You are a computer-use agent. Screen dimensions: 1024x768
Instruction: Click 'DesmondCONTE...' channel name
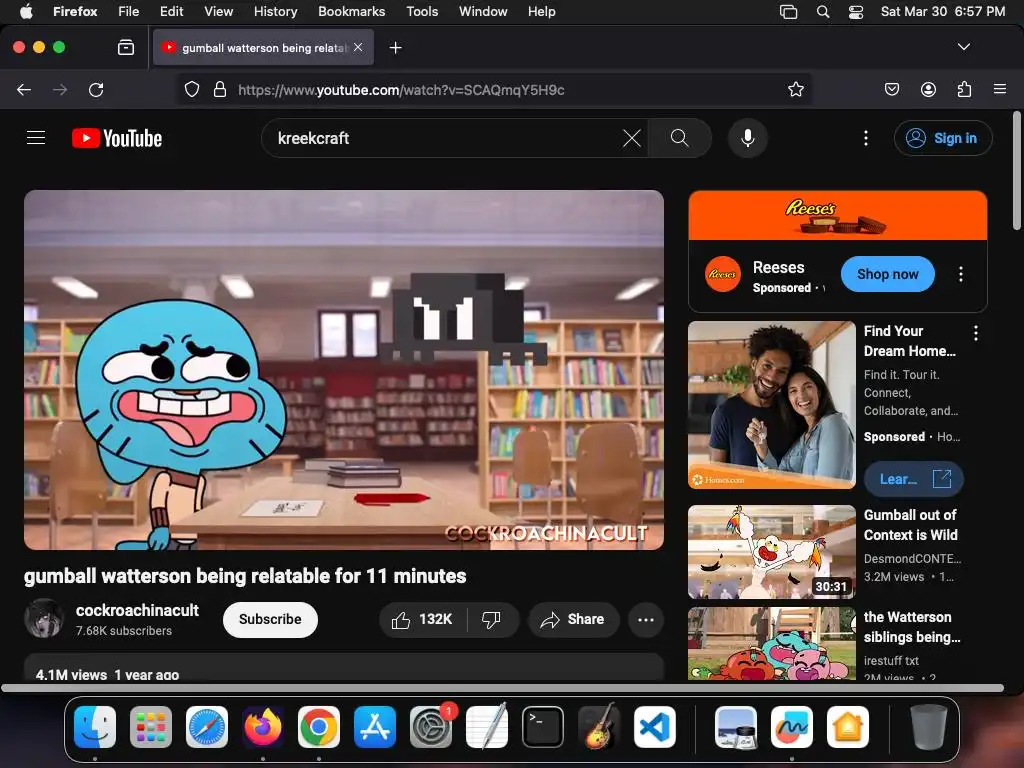(x=912, y=558)
